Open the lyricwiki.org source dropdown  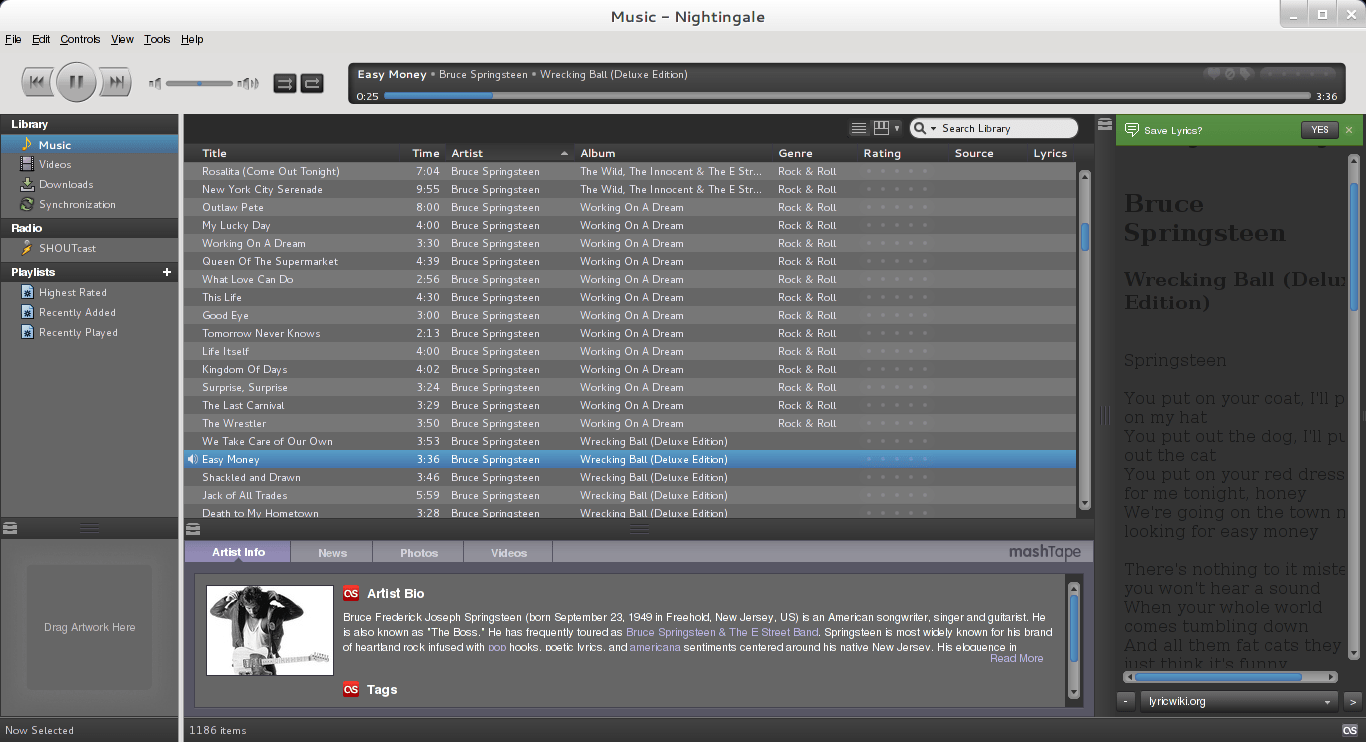coord(1240,701)
